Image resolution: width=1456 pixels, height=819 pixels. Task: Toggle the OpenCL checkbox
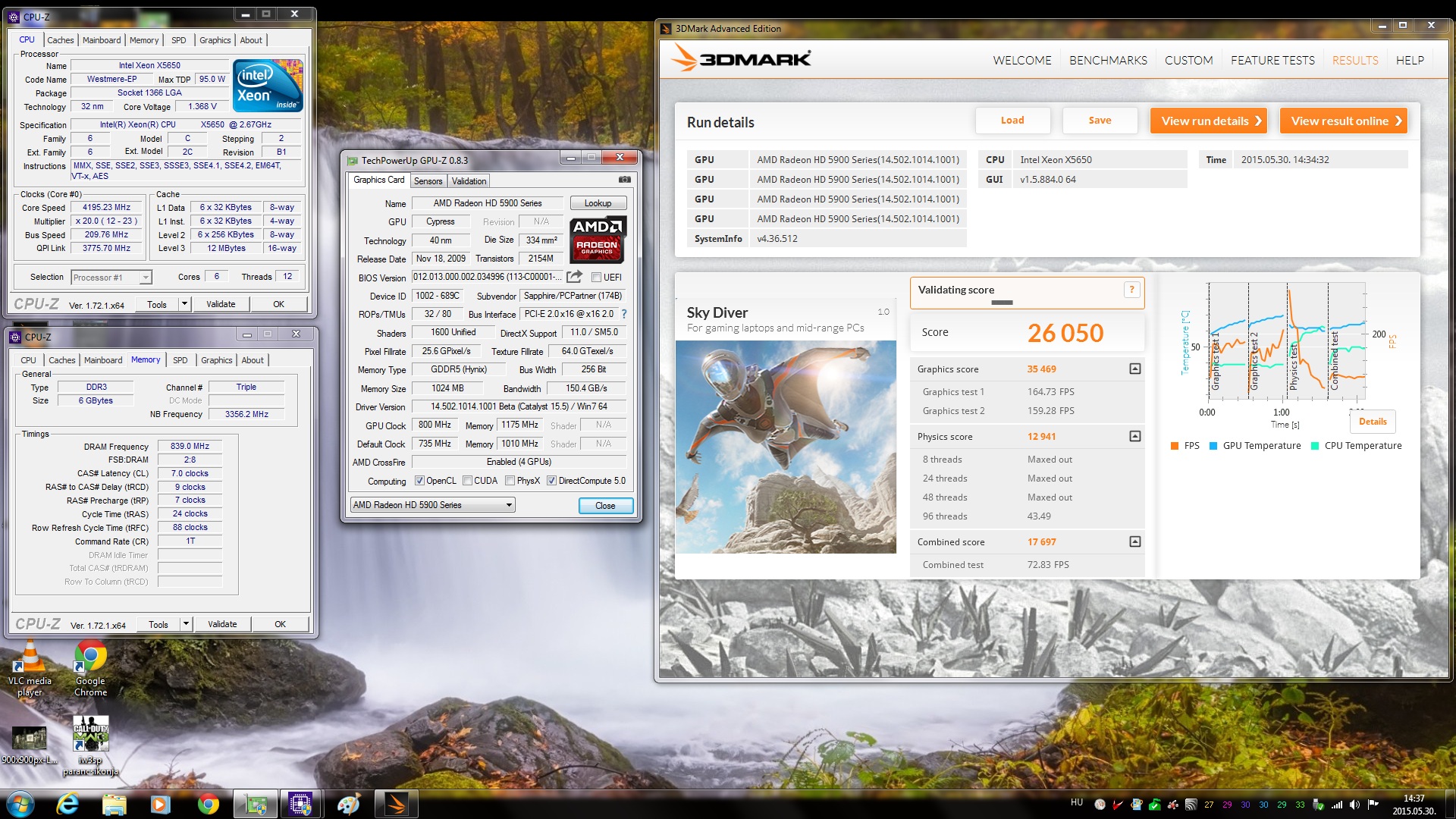pyautogui.click(x=419, y=481)
